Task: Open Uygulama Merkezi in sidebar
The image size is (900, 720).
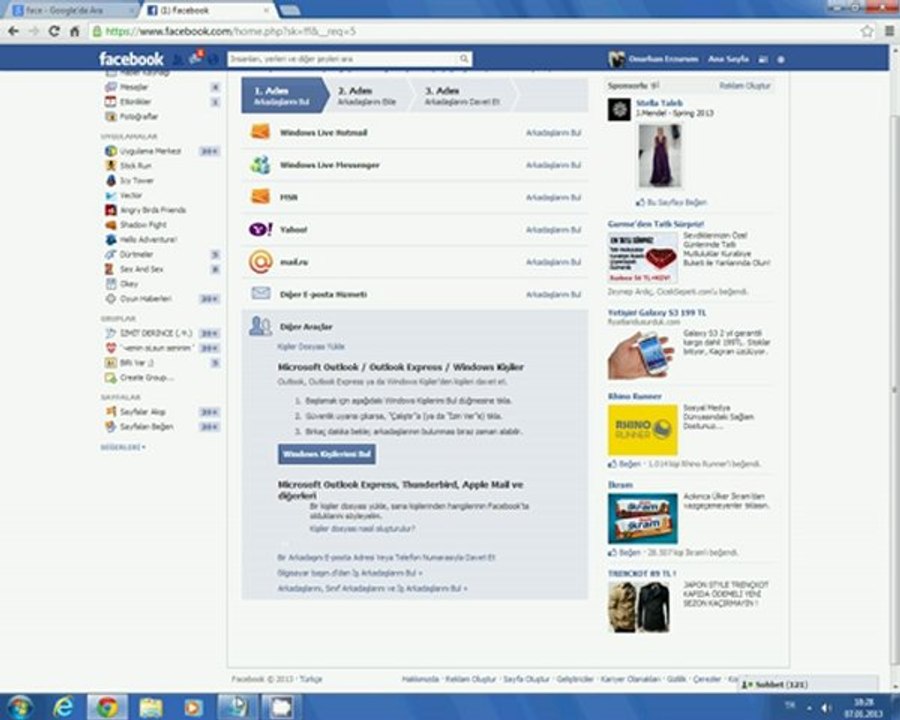Action: click(x=150, y=151)
